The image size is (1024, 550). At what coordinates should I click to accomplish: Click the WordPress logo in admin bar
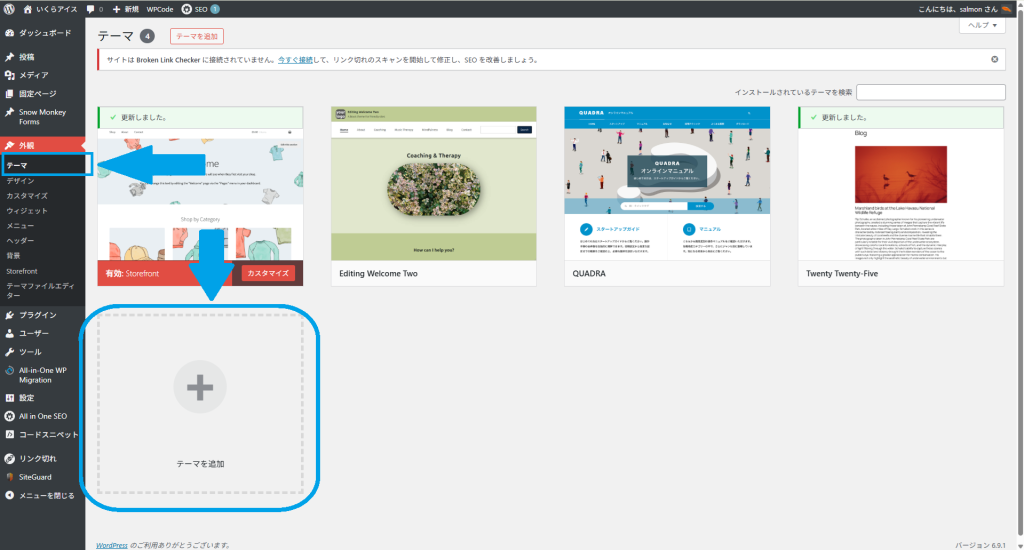pyautogui.click(x=9, y=9)
